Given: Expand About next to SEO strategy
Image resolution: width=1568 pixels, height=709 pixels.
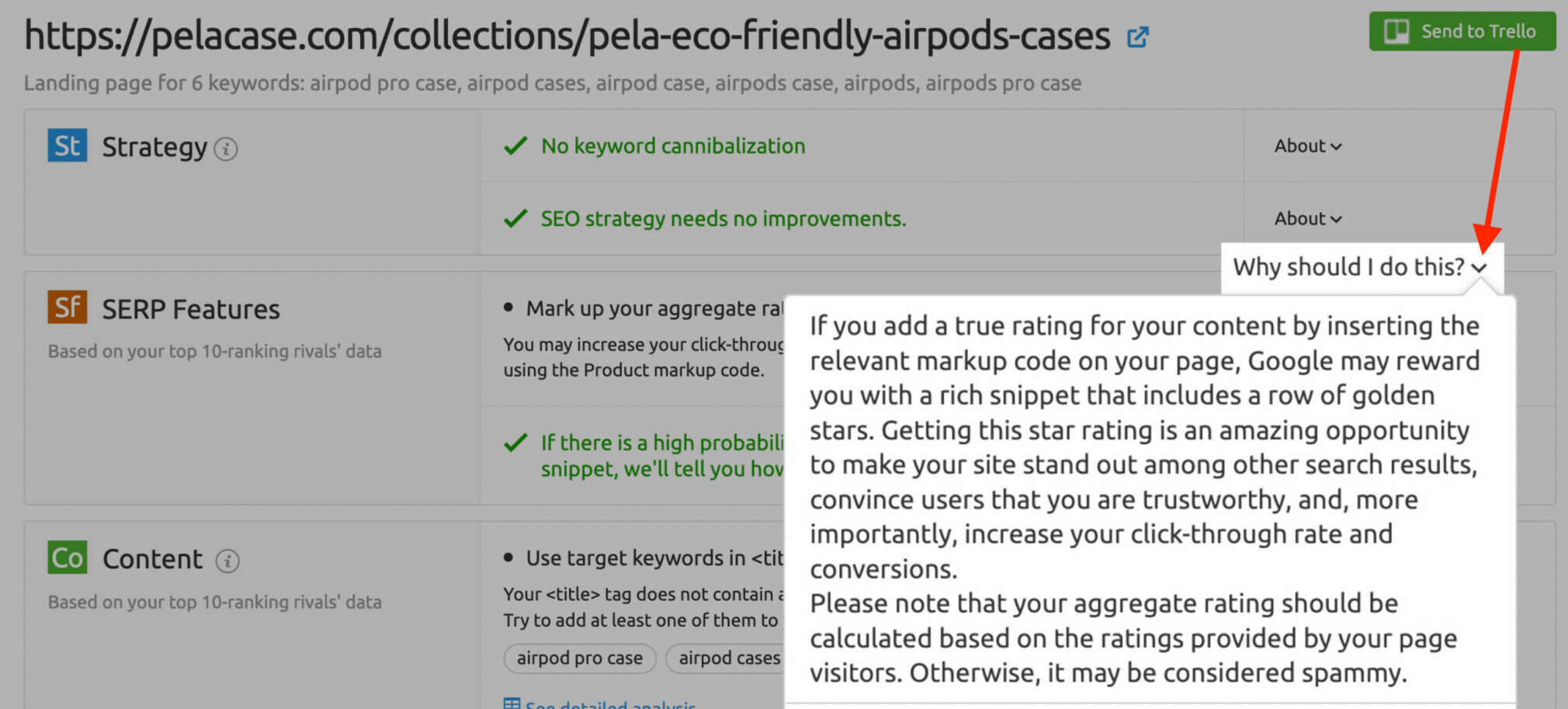Looking at the screenshot, I should coord(1308,219).
